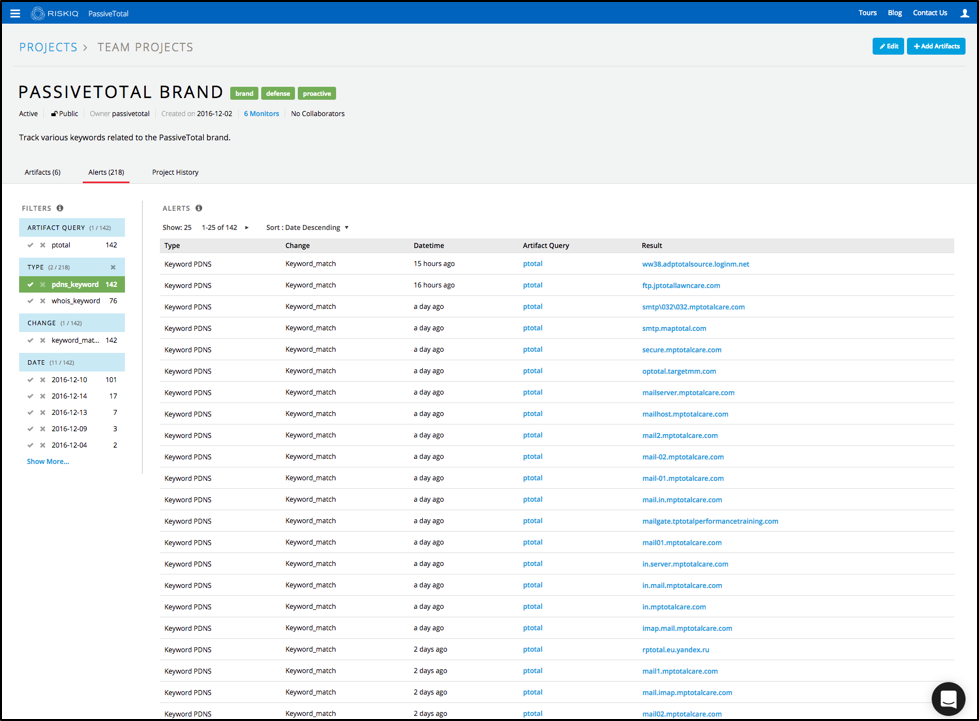Screen dimensions: 979x721
Task: Sort by the Datetime column header
Action: 429,246
